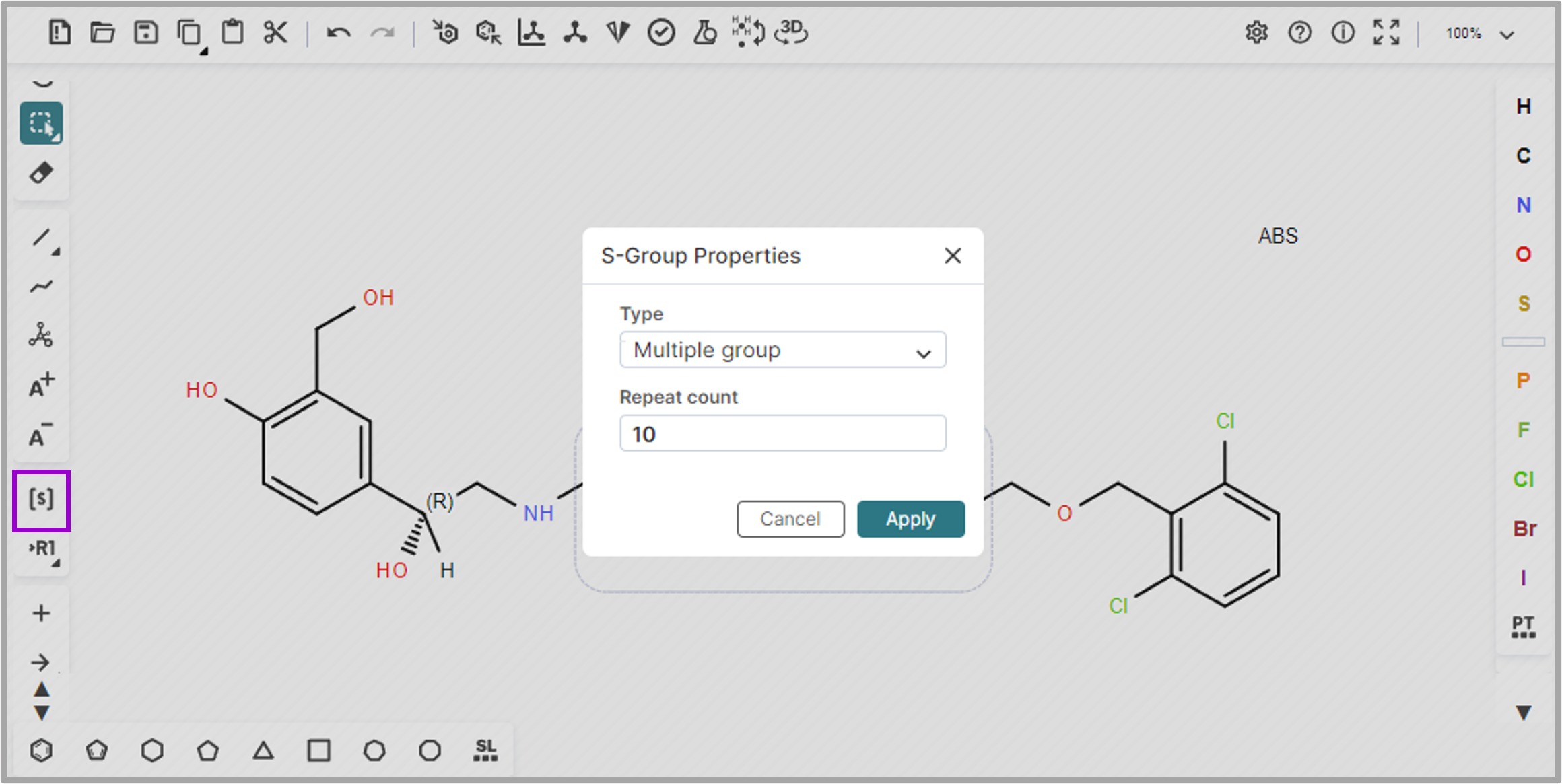Open the 3D viewer
This screenshot has height=784, width=1562.
(791, 32)
